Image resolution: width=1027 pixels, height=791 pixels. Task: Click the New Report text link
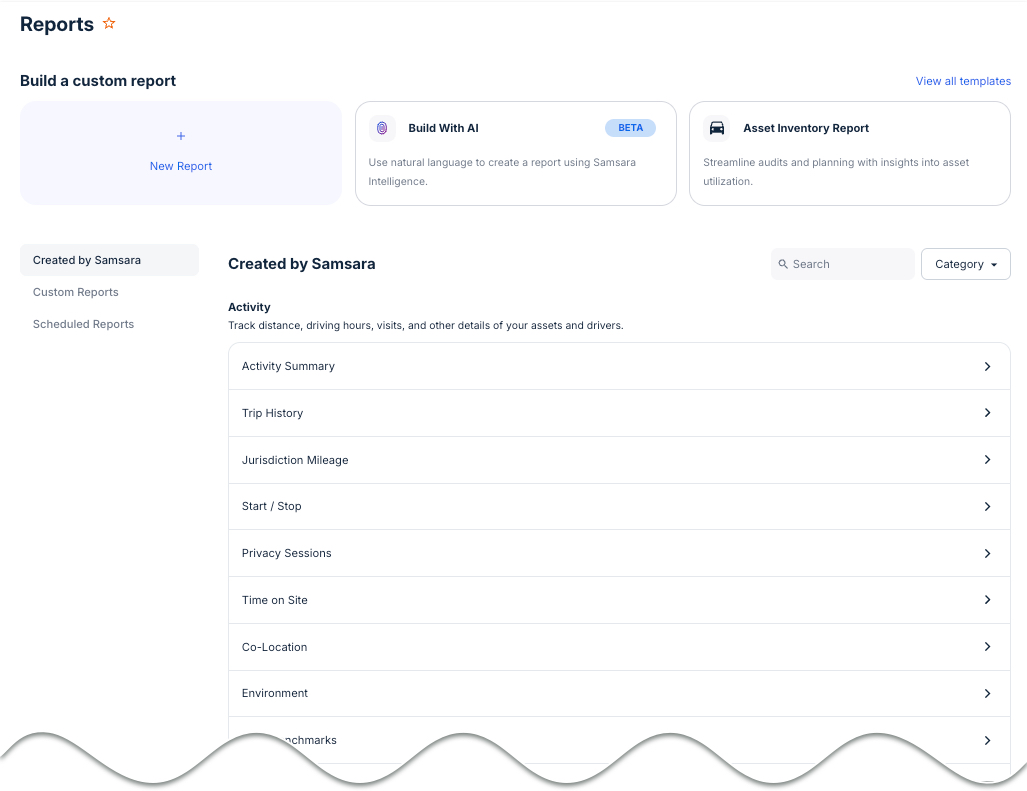coord(181,166)
